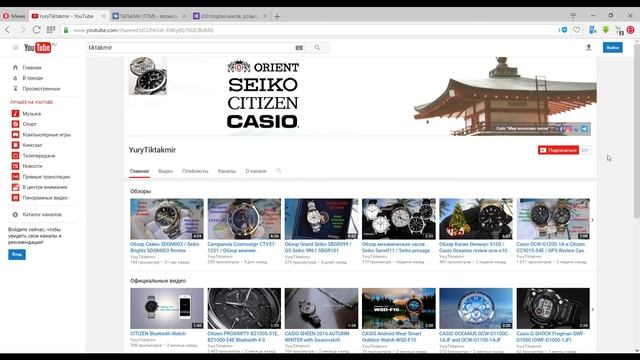This screenshot has height=360, width=640.
Task: Select the О канале channel tab
Action: [256, 171]
